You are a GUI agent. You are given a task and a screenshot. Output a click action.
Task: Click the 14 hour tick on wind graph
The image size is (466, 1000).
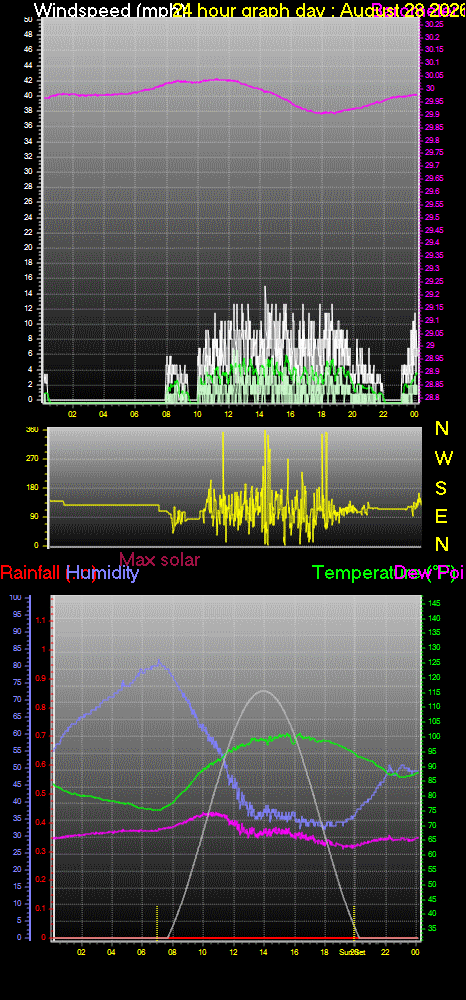tap(259, 414)
